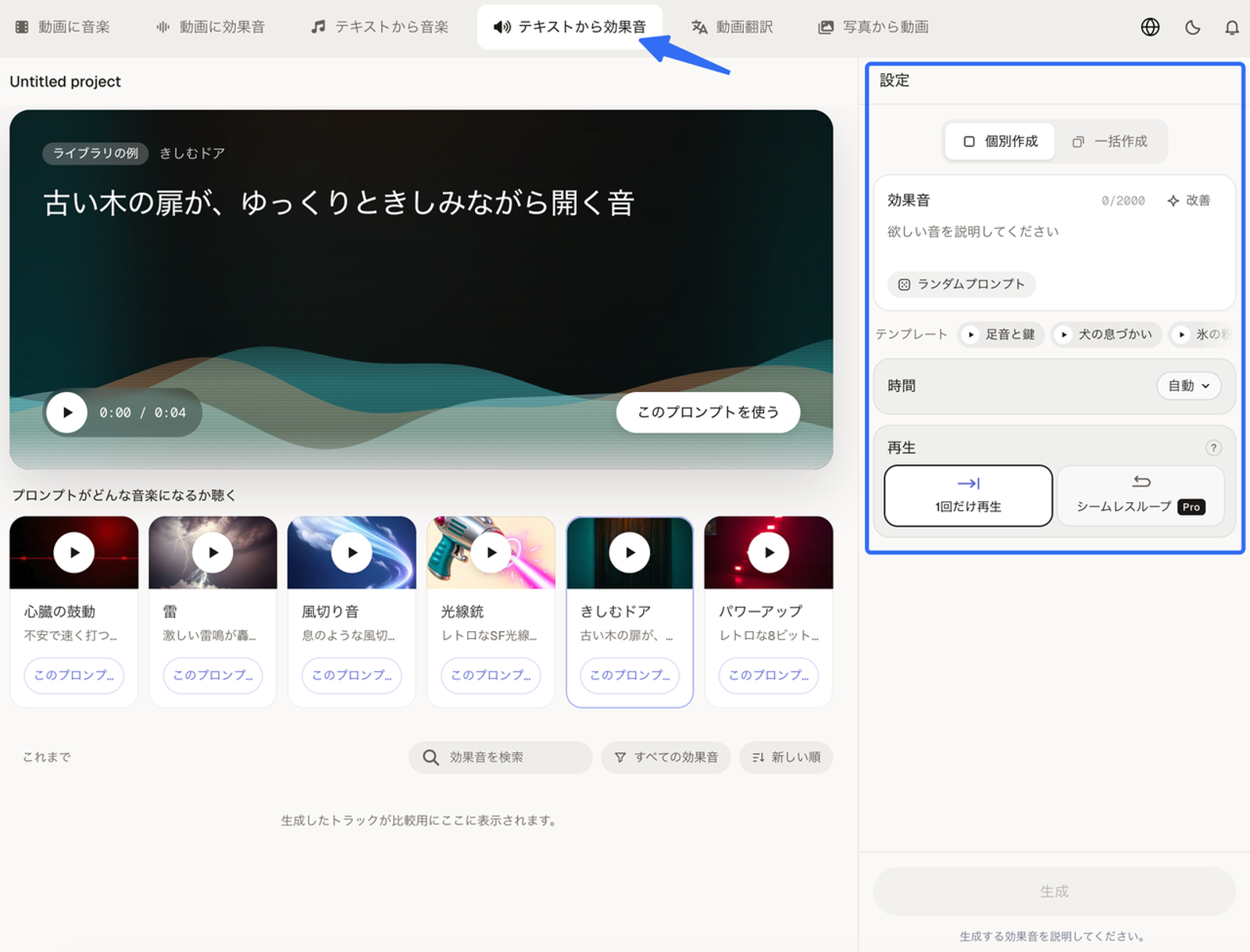Use prompt for 雷 card
This screenshot has width=1250, height=952.
(213, 676)
